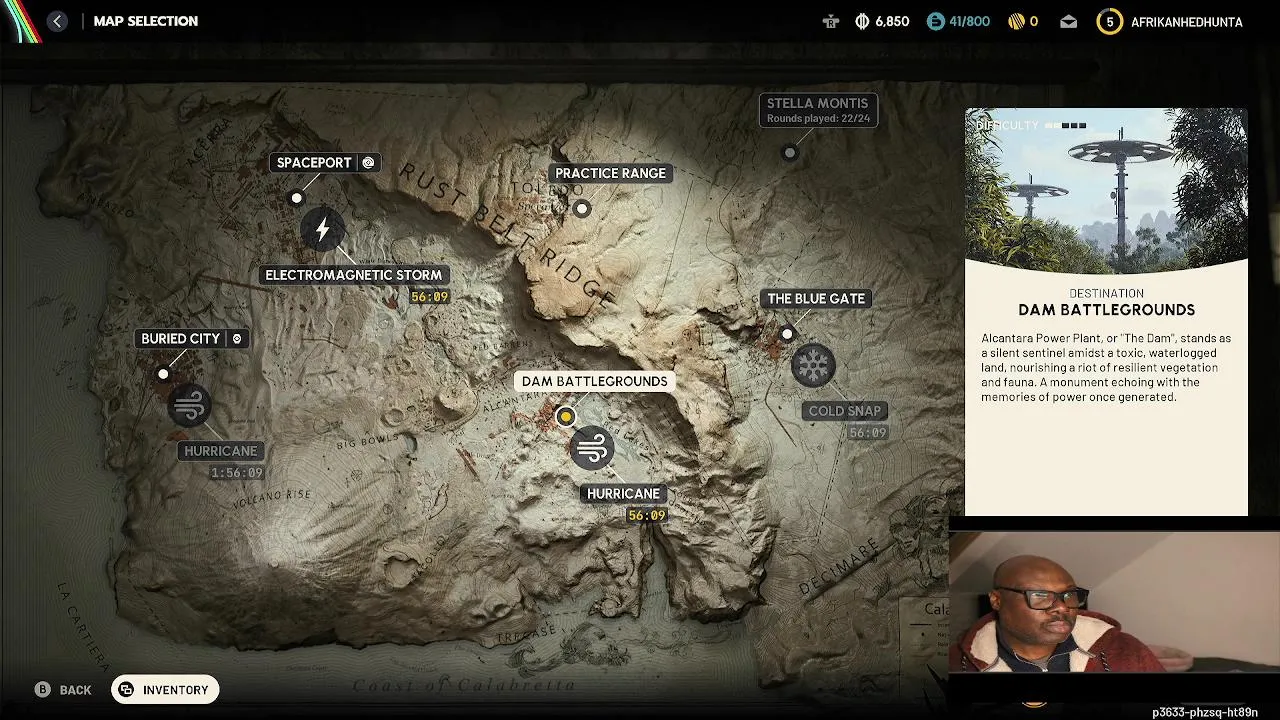Click the blue token icon beside 41/800

(x=935, y=21)
